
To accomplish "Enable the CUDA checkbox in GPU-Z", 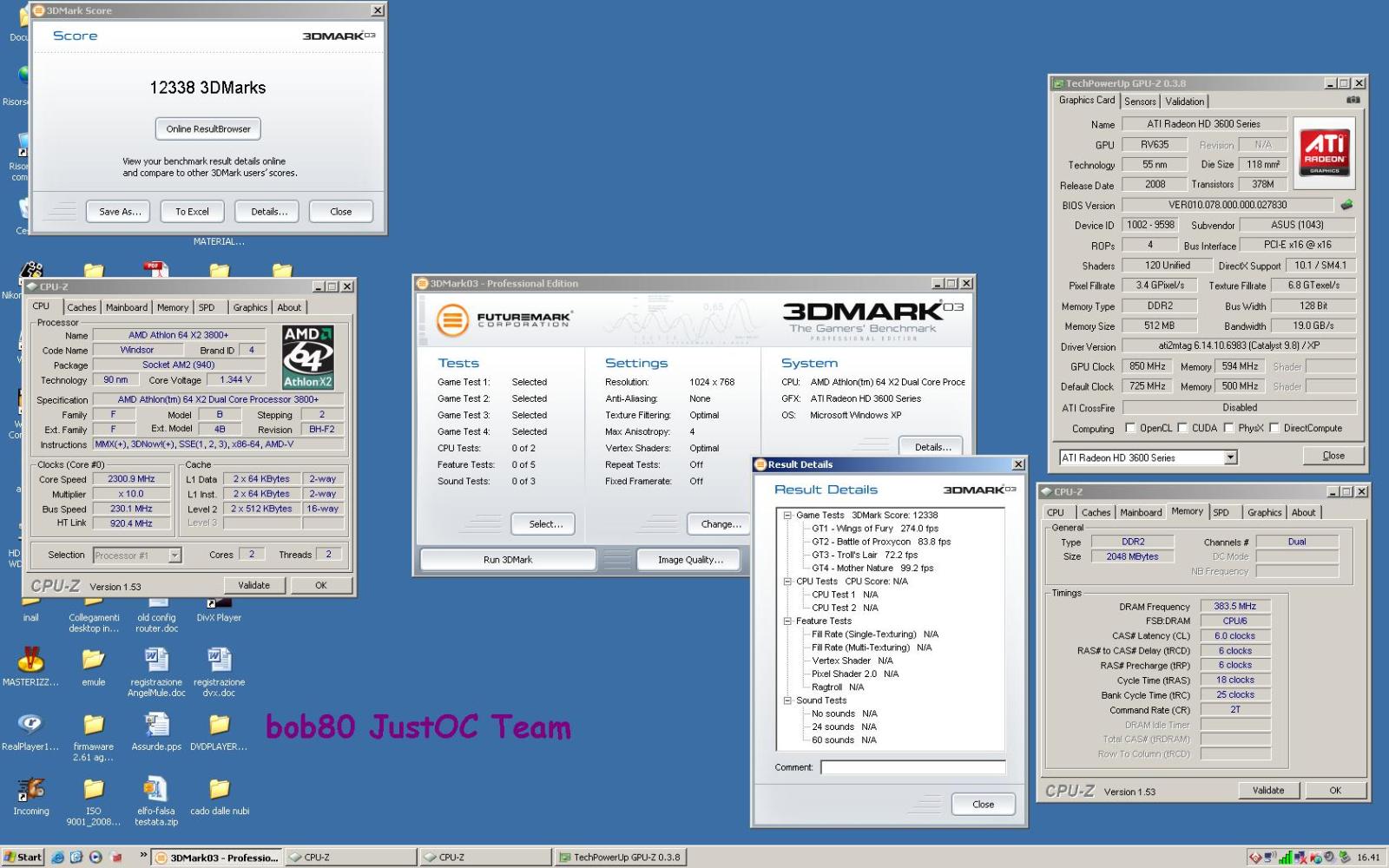I will pos(1182,428).
